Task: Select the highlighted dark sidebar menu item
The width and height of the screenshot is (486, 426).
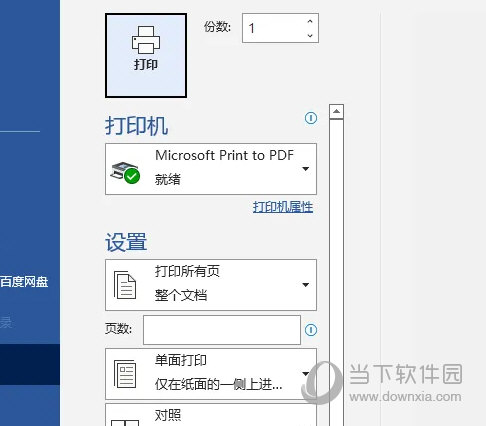Action: tap(30, 364)
